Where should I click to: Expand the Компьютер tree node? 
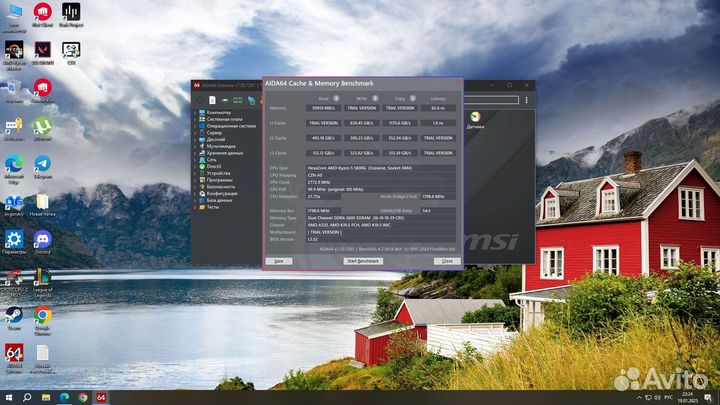(195, 112)
